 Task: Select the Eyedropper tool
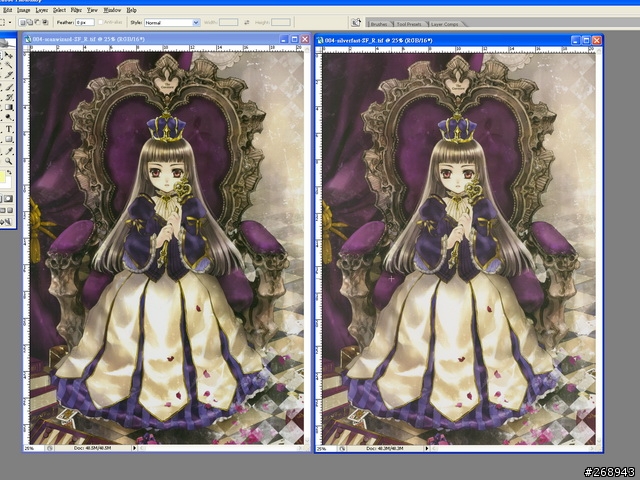pyautogui.click(x=9, y=151)
